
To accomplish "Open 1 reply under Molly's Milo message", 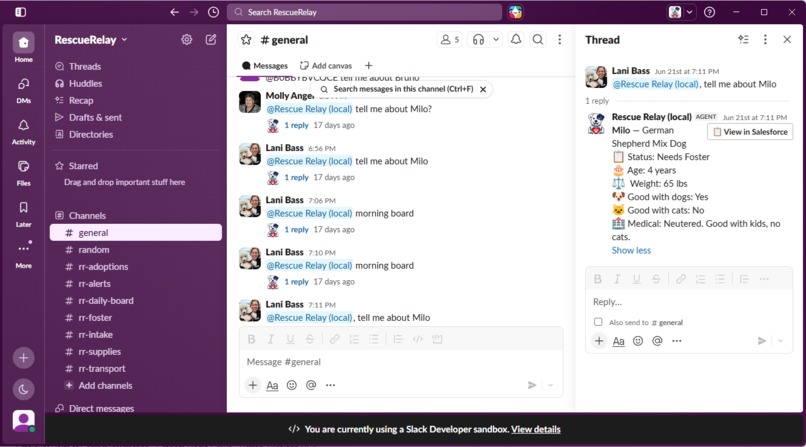I will 296,125.
